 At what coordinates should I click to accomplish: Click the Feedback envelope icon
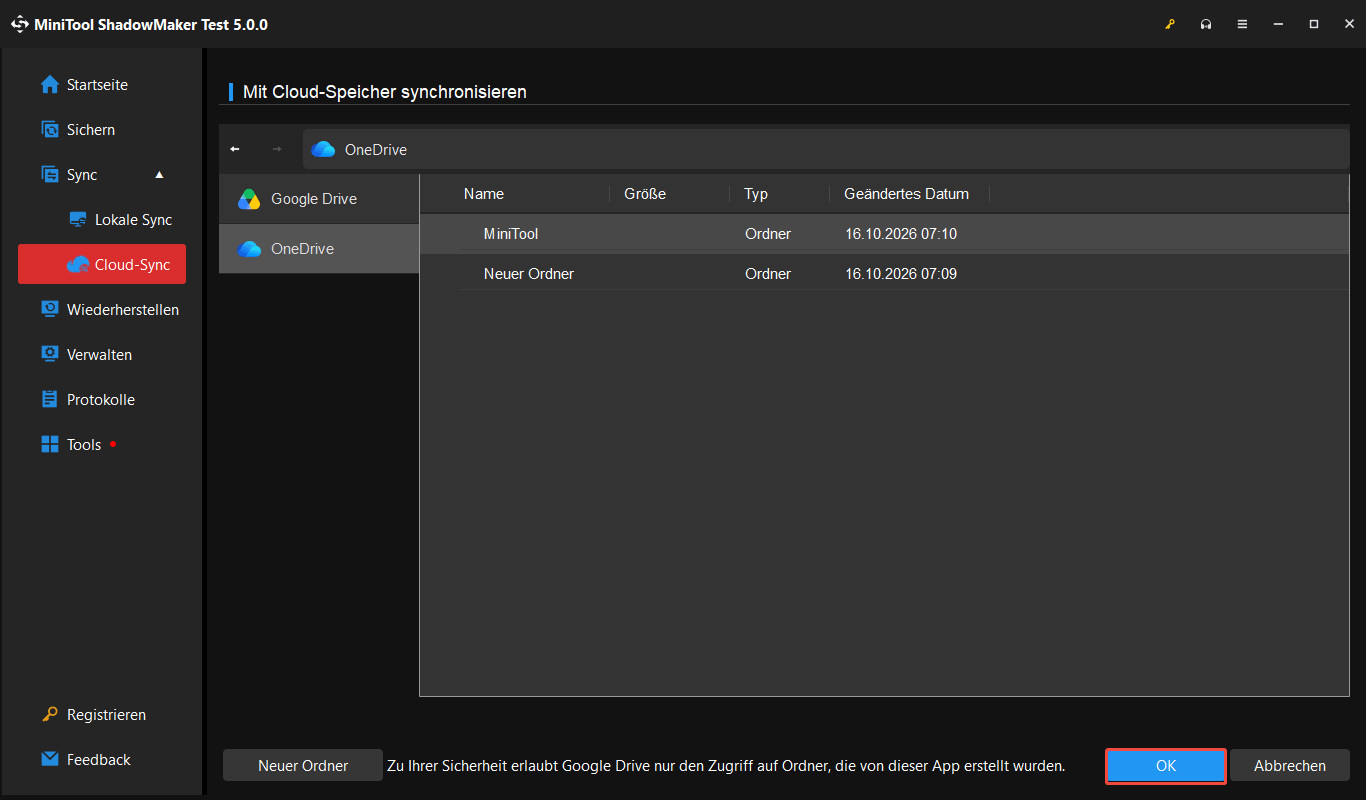click(x=50, y=760)
